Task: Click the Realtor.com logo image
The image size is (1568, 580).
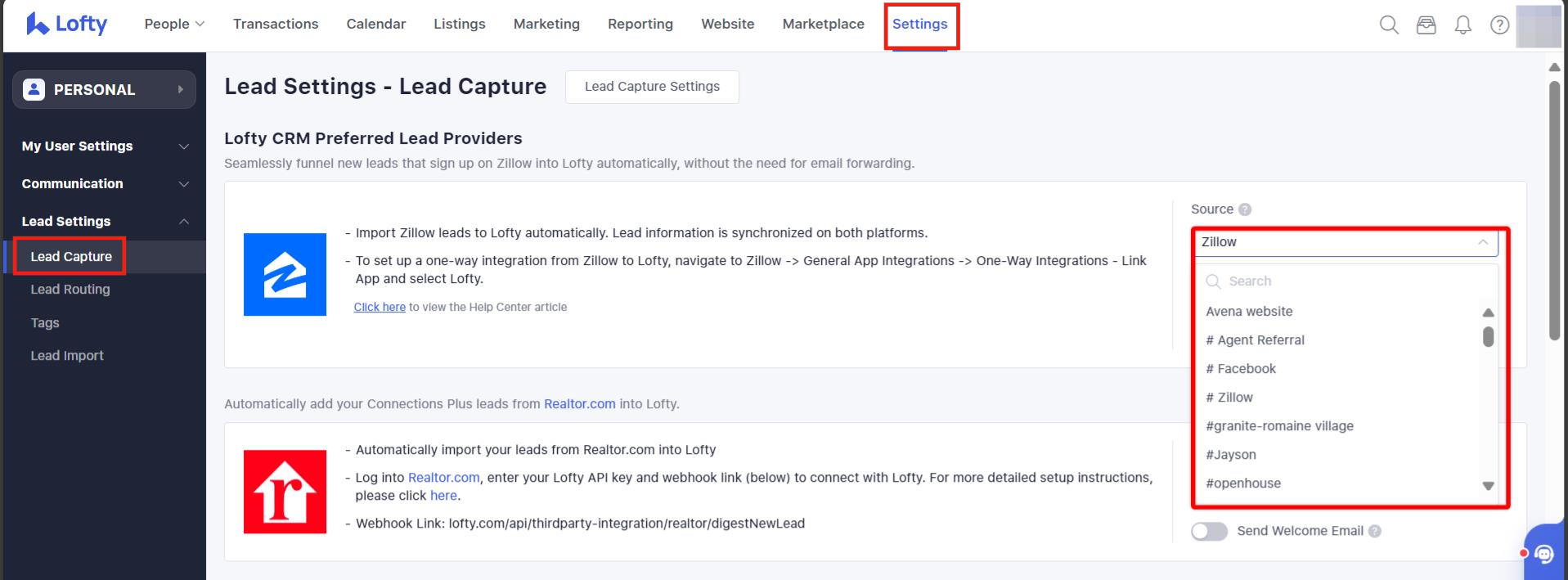Action: (285, 492)
